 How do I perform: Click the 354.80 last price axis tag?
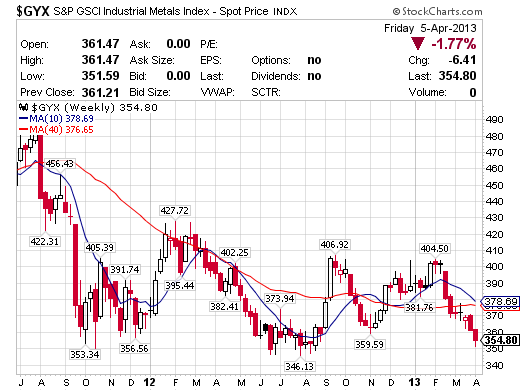click(500, 340)
